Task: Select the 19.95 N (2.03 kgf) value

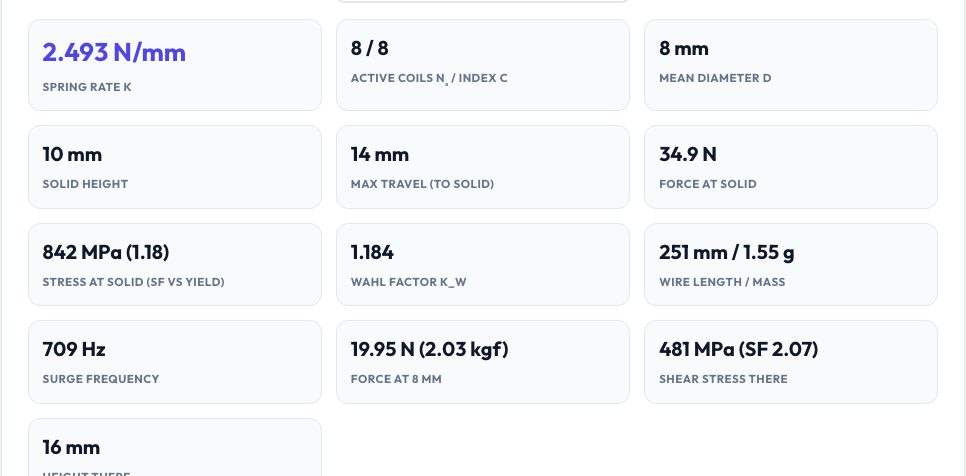Action: [429, 350]
